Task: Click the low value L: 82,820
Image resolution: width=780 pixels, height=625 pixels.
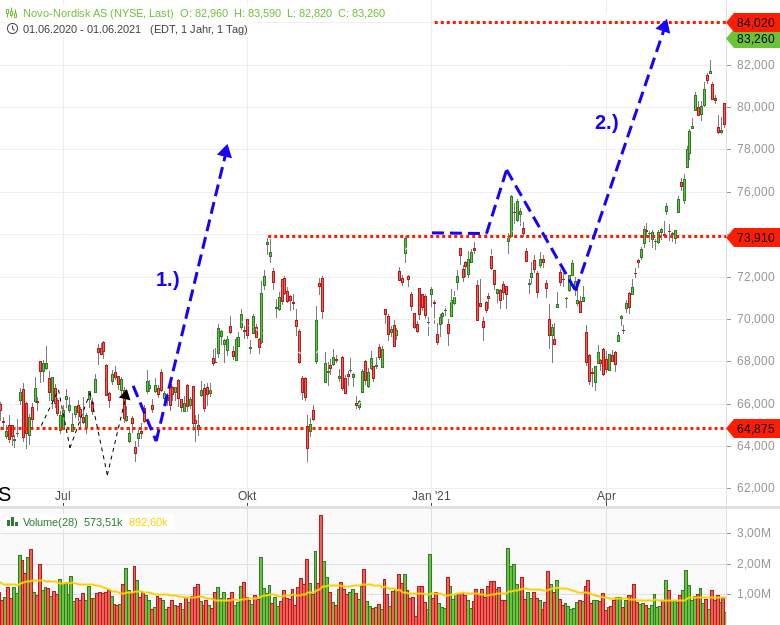Action: point(309,13)
